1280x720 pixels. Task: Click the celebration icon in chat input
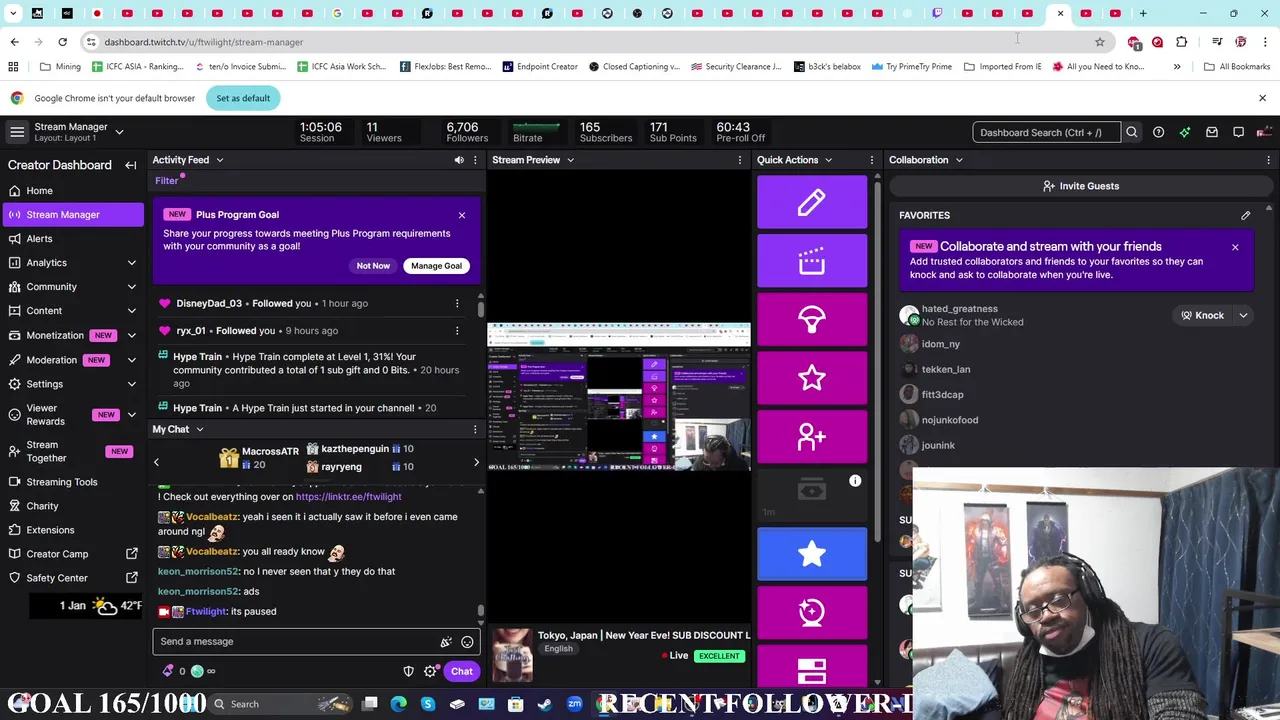pos(446,642)
